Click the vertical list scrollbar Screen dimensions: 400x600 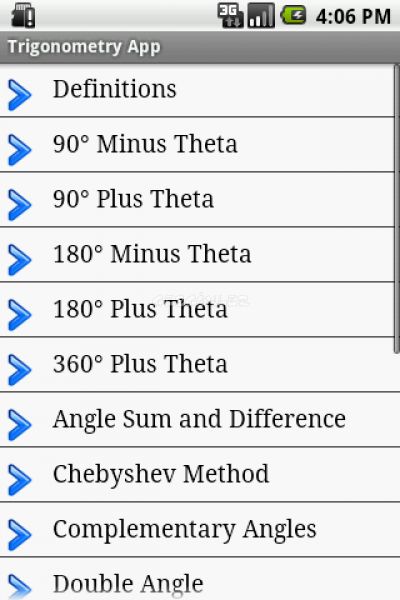[397, 209]
